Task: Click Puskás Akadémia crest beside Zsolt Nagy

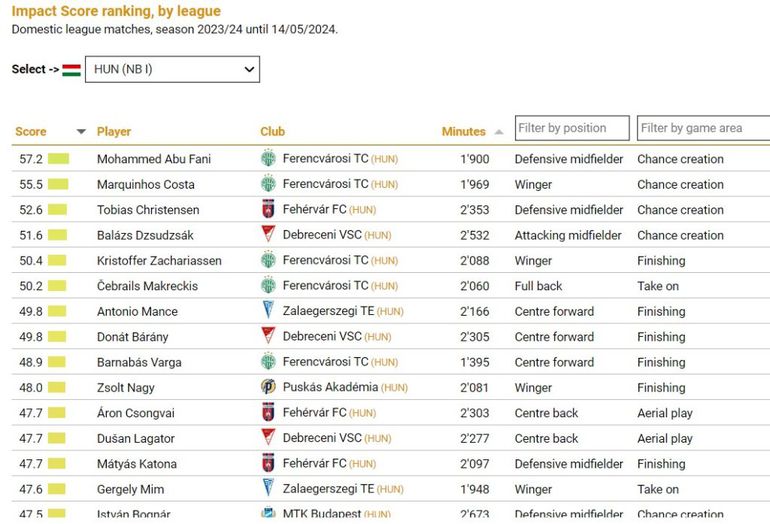Action: point(268,387)
